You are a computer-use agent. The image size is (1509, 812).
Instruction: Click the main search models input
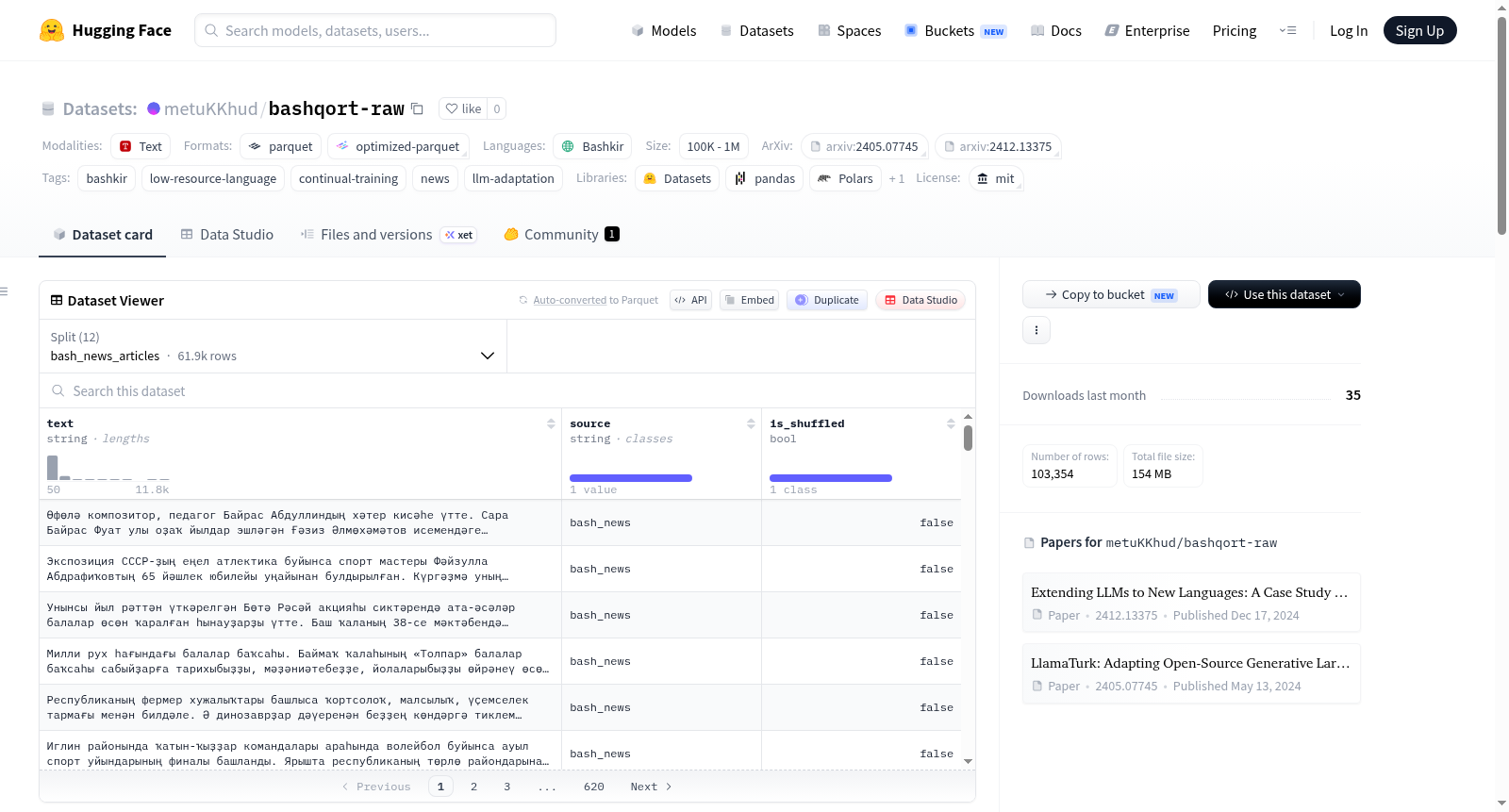pos(375,30)
